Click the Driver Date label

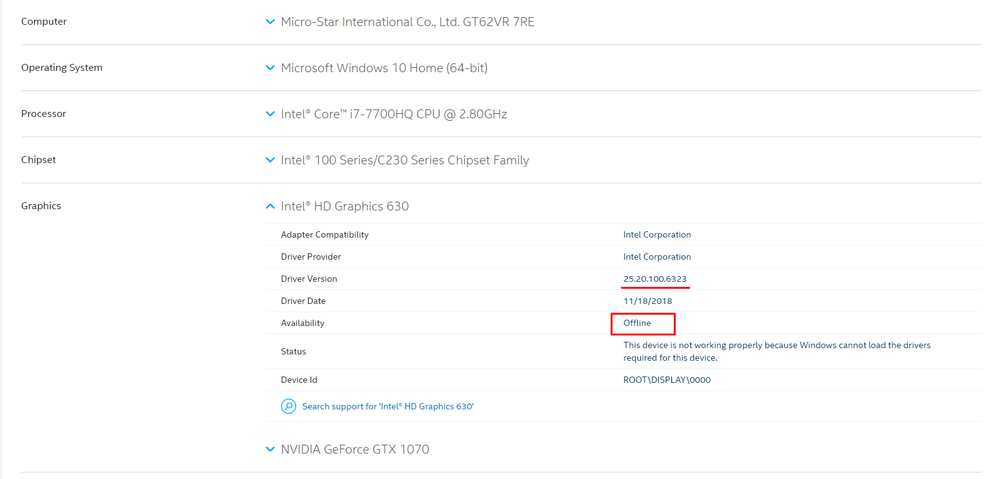[x=303, y=301]
